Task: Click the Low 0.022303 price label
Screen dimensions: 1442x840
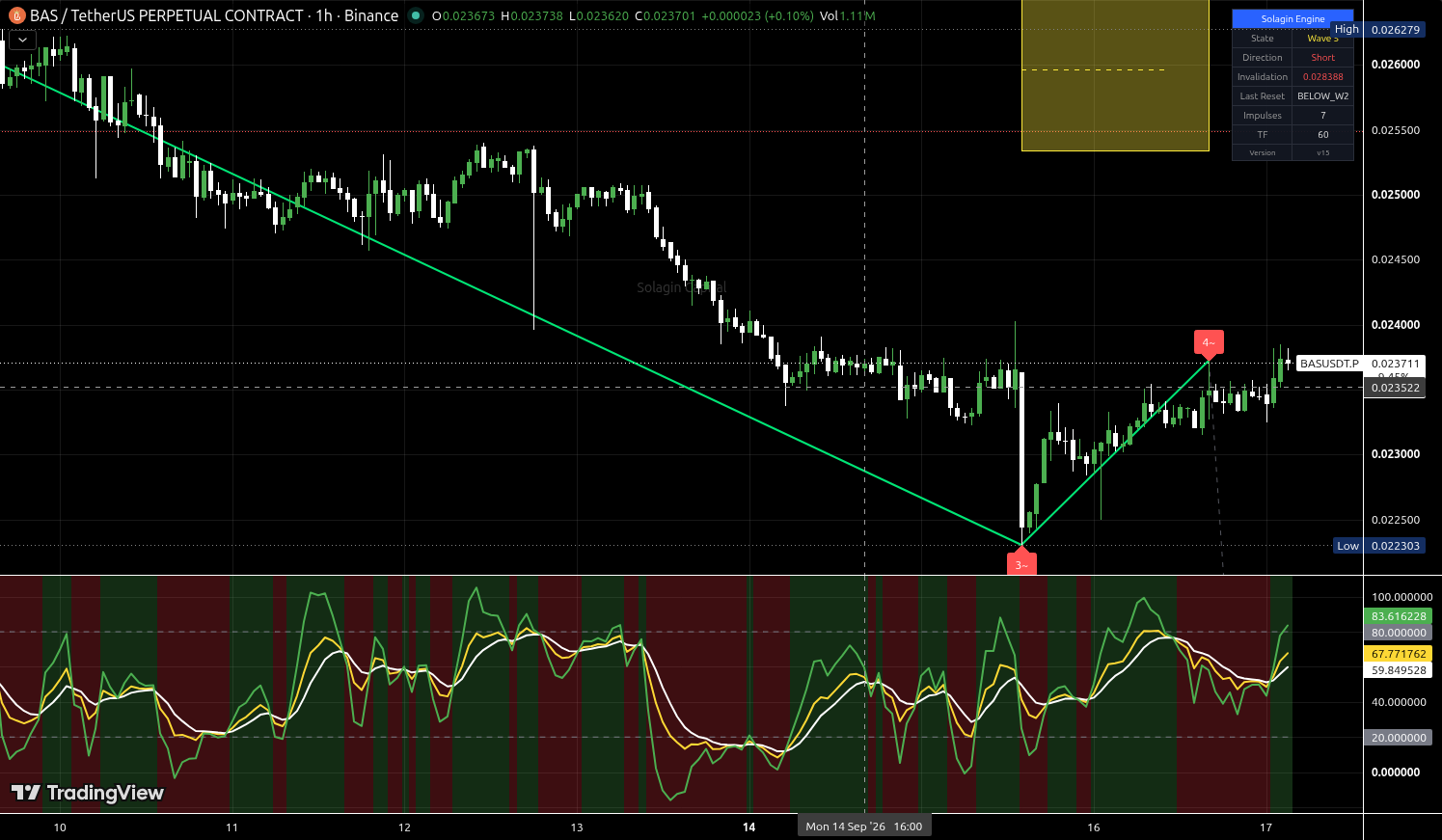Action: (1378, 546)
